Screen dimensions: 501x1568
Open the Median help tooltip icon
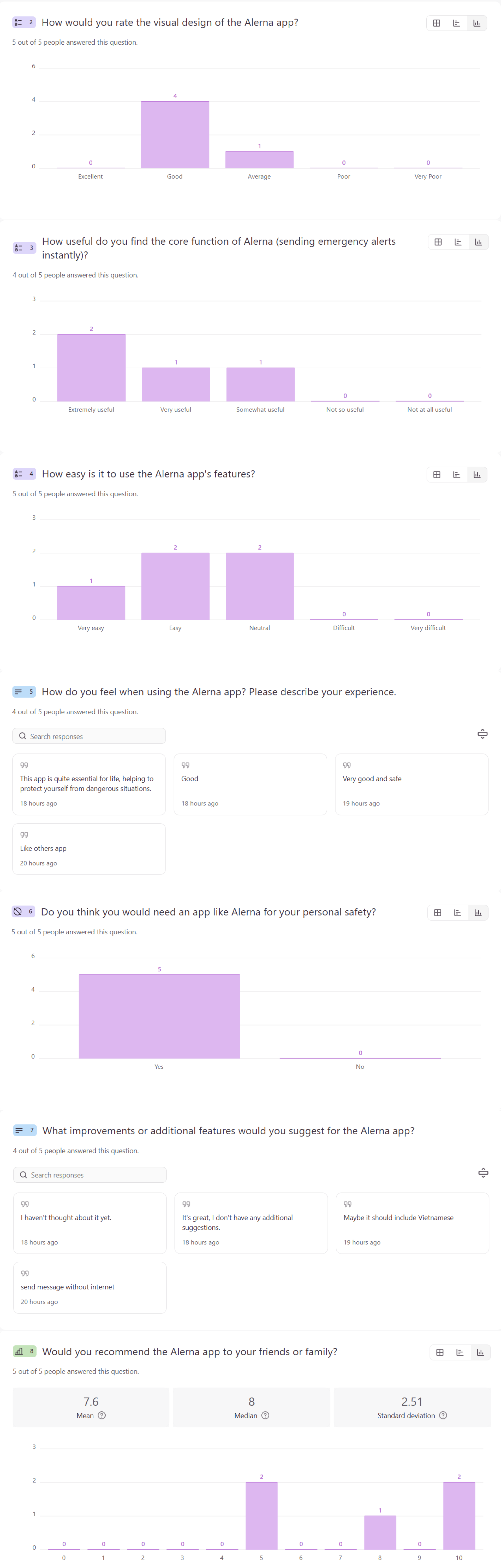tap(265, 1415)
